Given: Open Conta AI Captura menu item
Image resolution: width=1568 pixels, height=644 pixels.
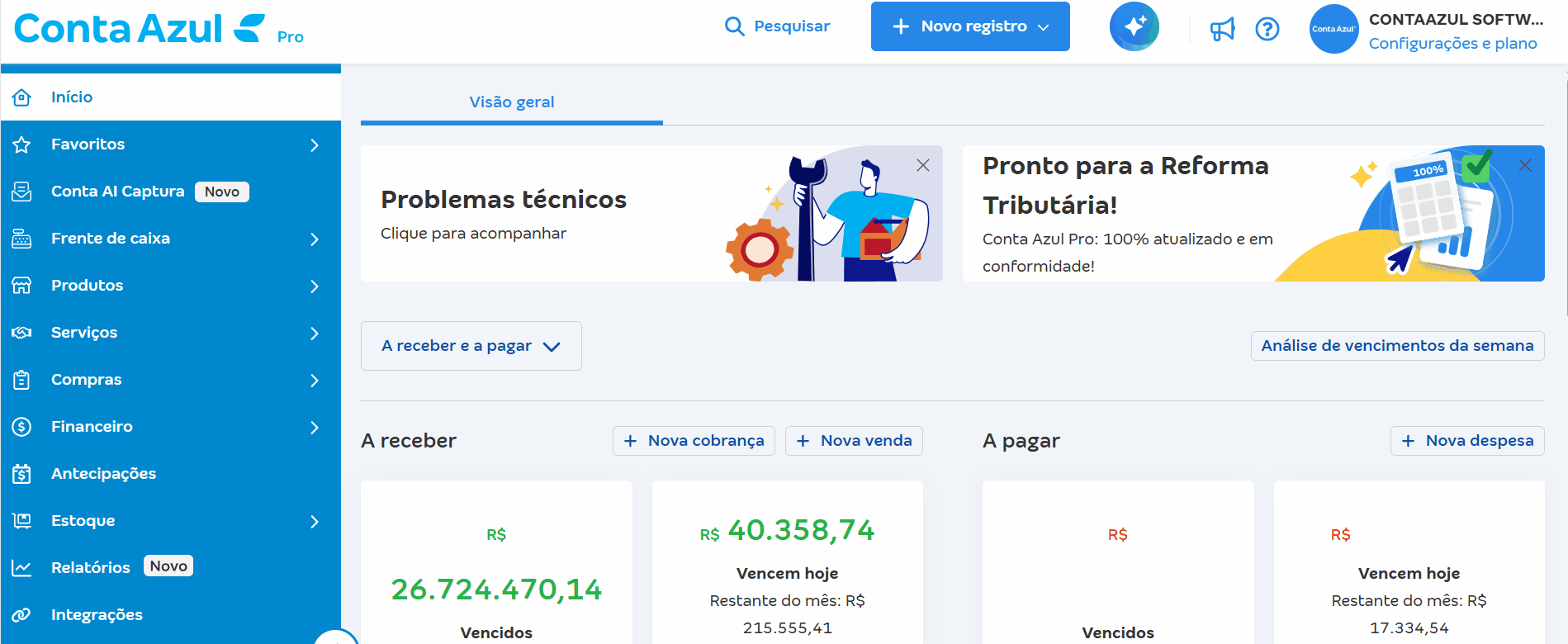Looking at the screenshot, I should pos(171,192).
